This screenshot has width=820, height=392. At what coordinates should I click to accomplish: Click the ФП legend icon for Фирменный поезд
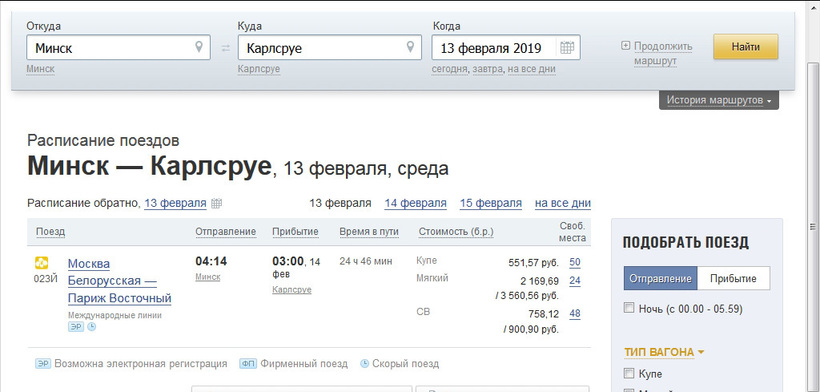tap(248, 363)
